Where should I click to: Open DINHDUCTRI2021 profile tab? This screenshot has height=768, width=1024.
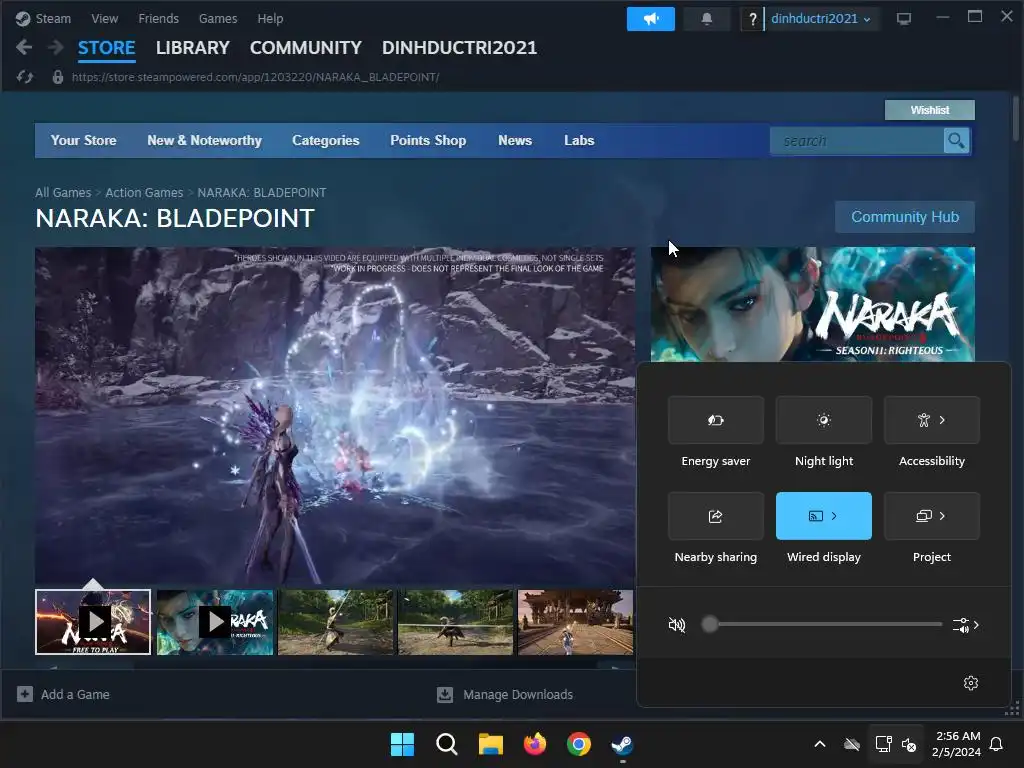point(459,48)
